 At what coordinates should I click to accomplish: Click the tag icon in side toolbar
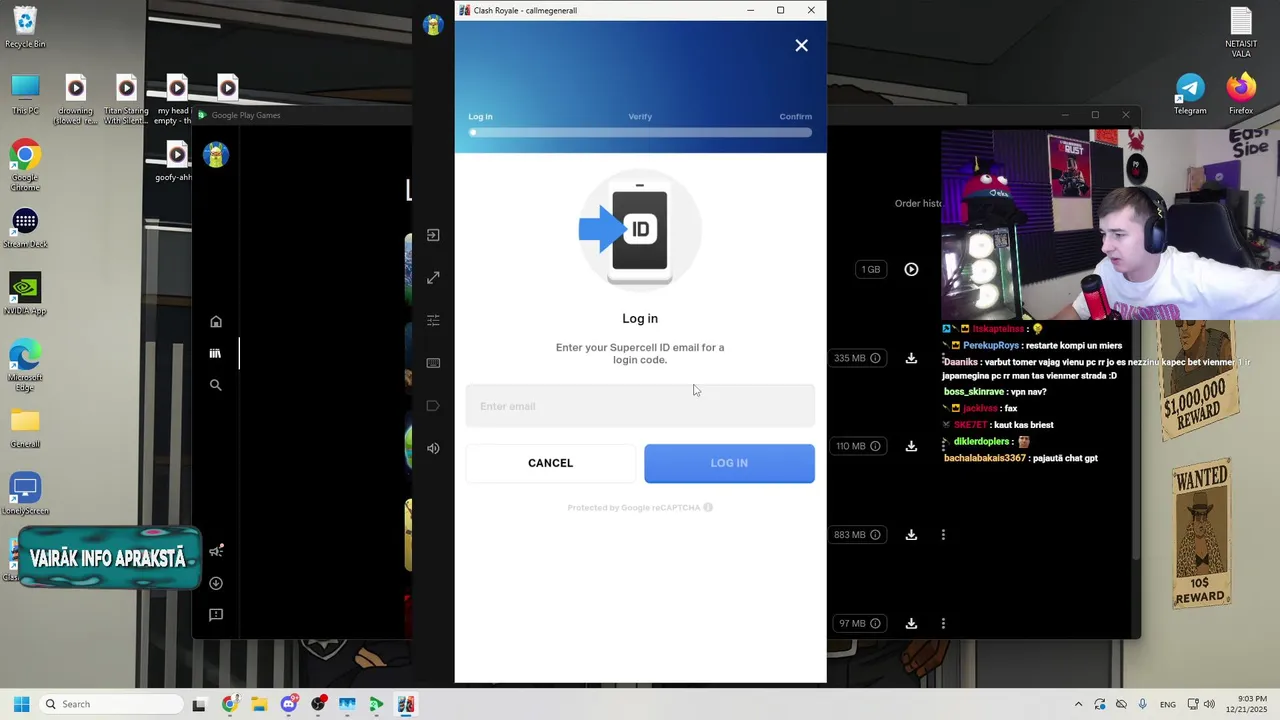pos(433,405)
